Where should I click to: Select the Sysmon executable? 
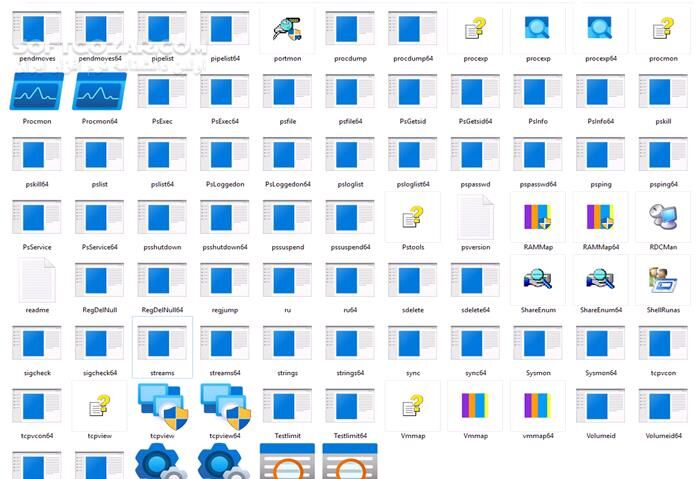pos(537,345)
